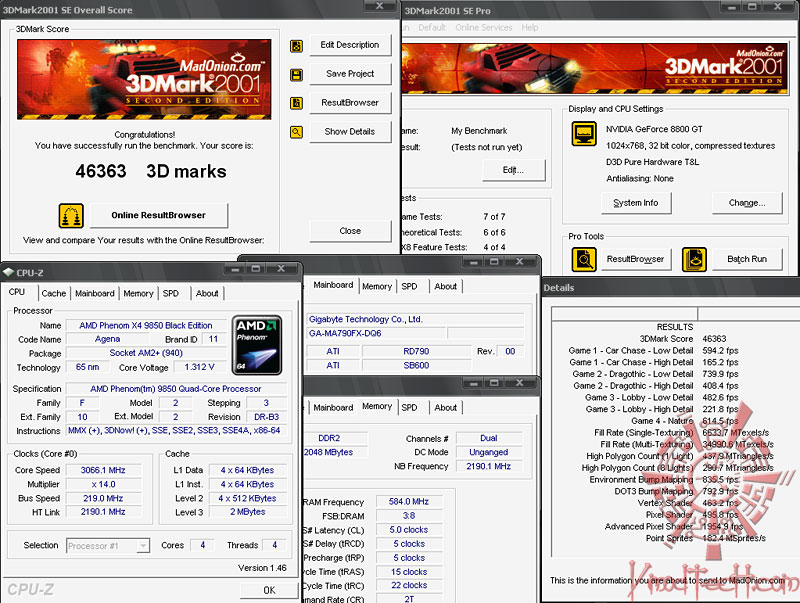The width and height of the screenshot is (800, 603).
Task: Click the Core Speed 3066.1 MHz value
Action: coord(103,470)
